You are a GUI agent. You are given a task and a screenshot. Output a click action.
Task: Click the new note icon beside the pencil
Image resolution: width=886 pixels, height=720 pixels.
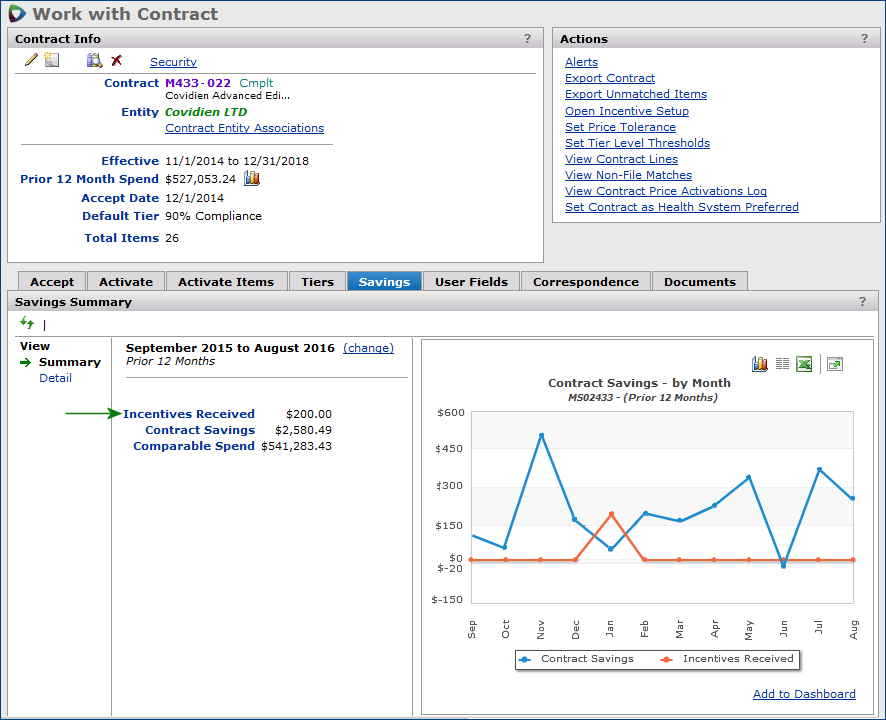point(52,61)
